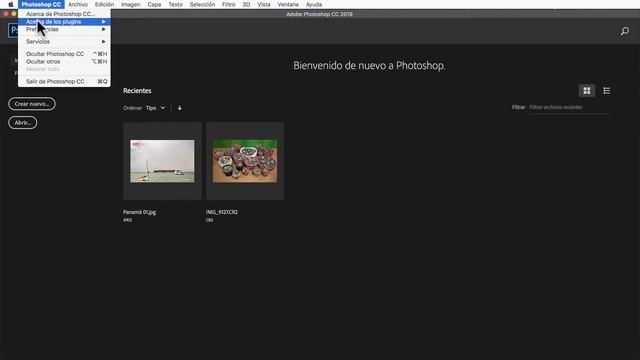Viewport: 640px width, 360px height.
Task: Open the IMG_9127.CR2 thumbnail
Action: tap(245, 161)
